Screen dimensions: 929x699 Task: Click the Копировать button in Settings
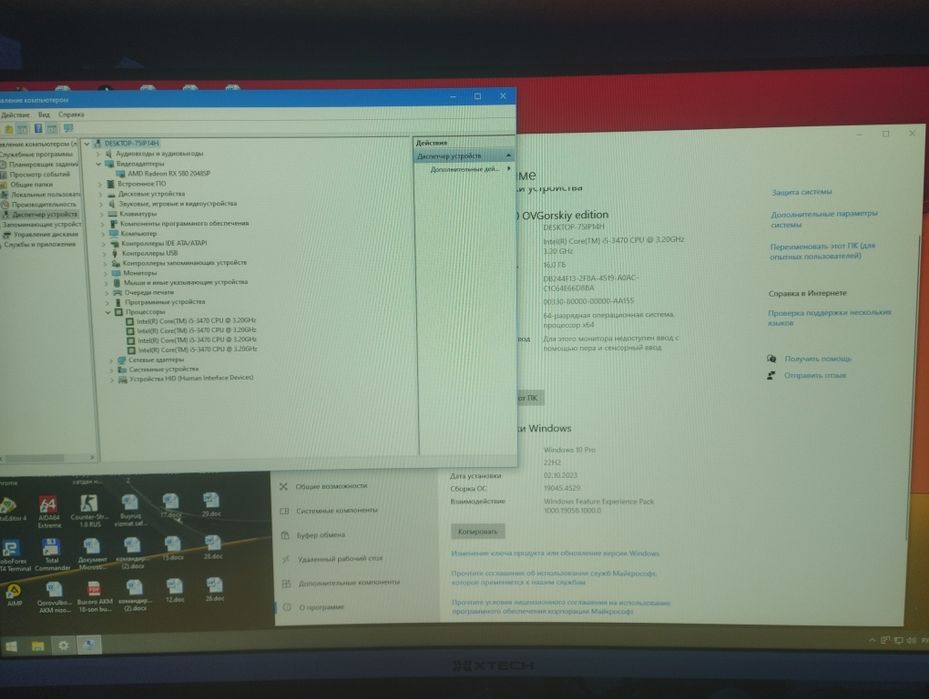[478, 531]
